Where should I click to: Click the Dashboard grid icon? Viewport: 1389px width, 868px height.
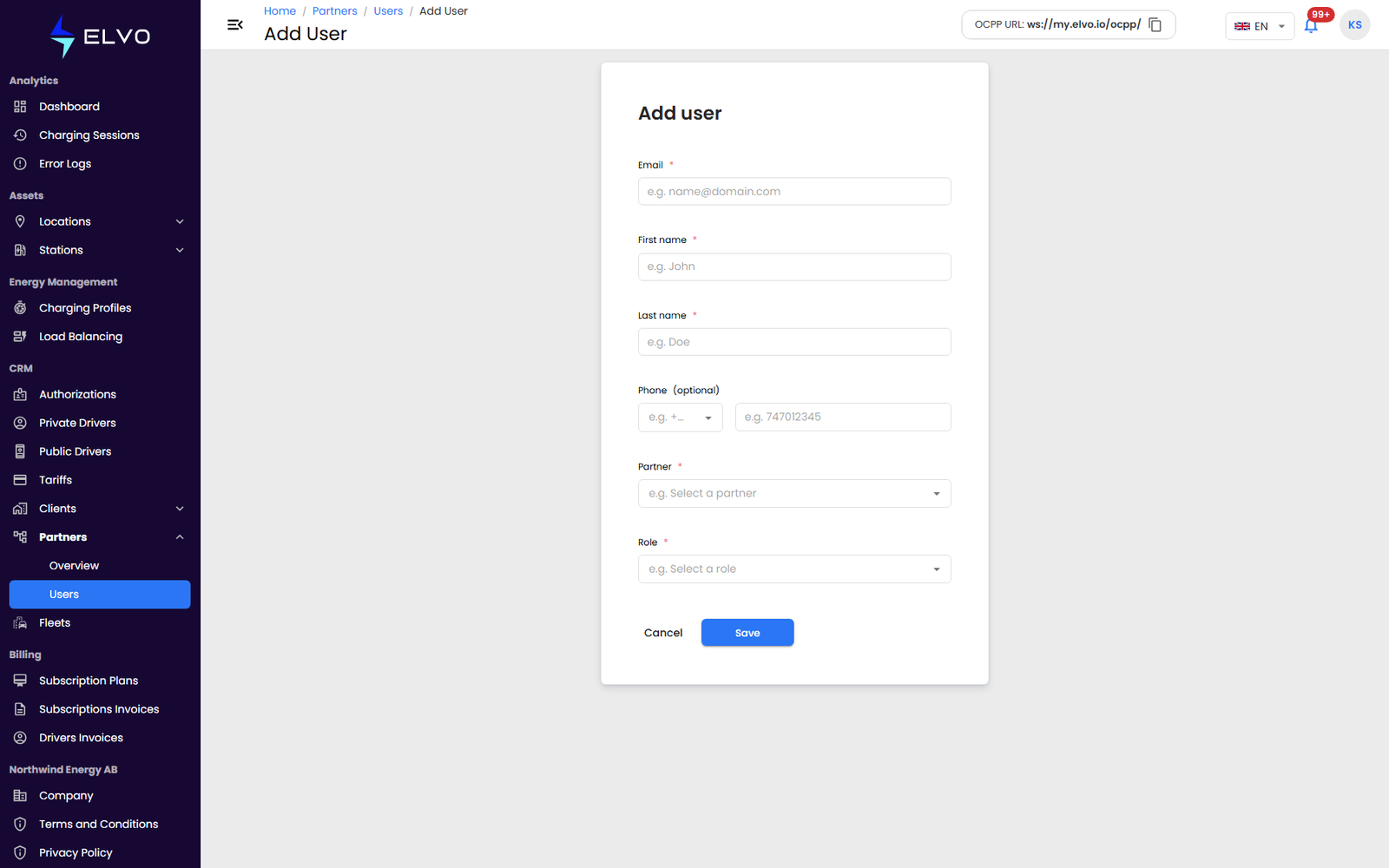[x=20, y=107]
